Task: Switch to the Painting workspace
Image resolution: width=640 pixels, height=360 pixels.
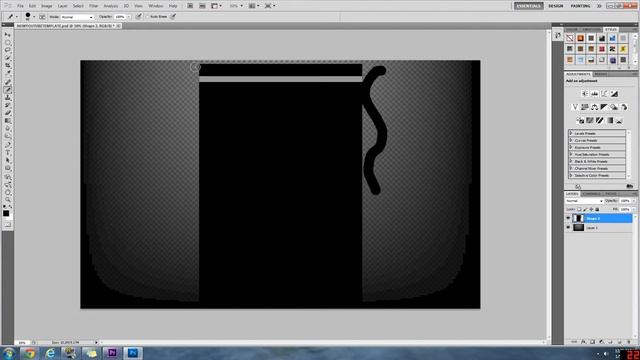Action: click(580, 6)
